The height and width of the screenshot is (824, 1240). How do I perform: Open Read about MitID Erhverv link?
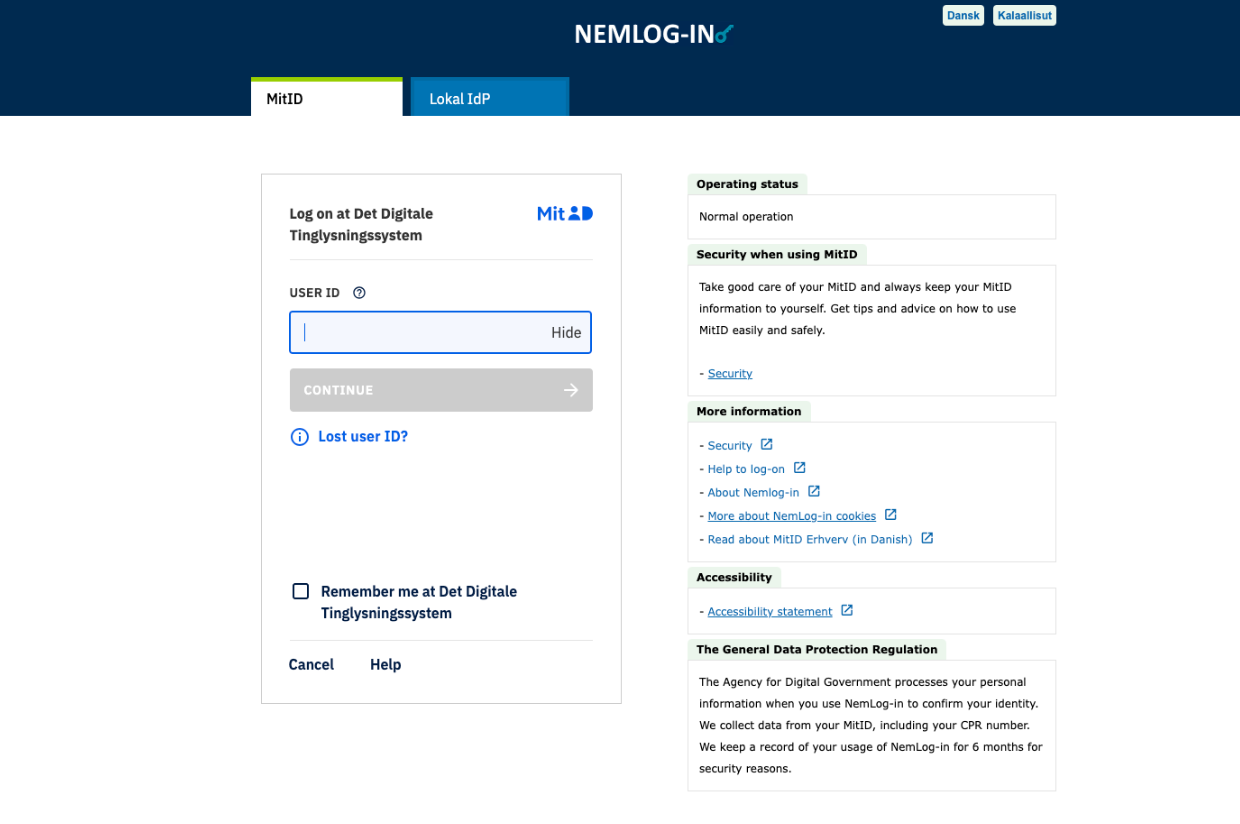810,539
